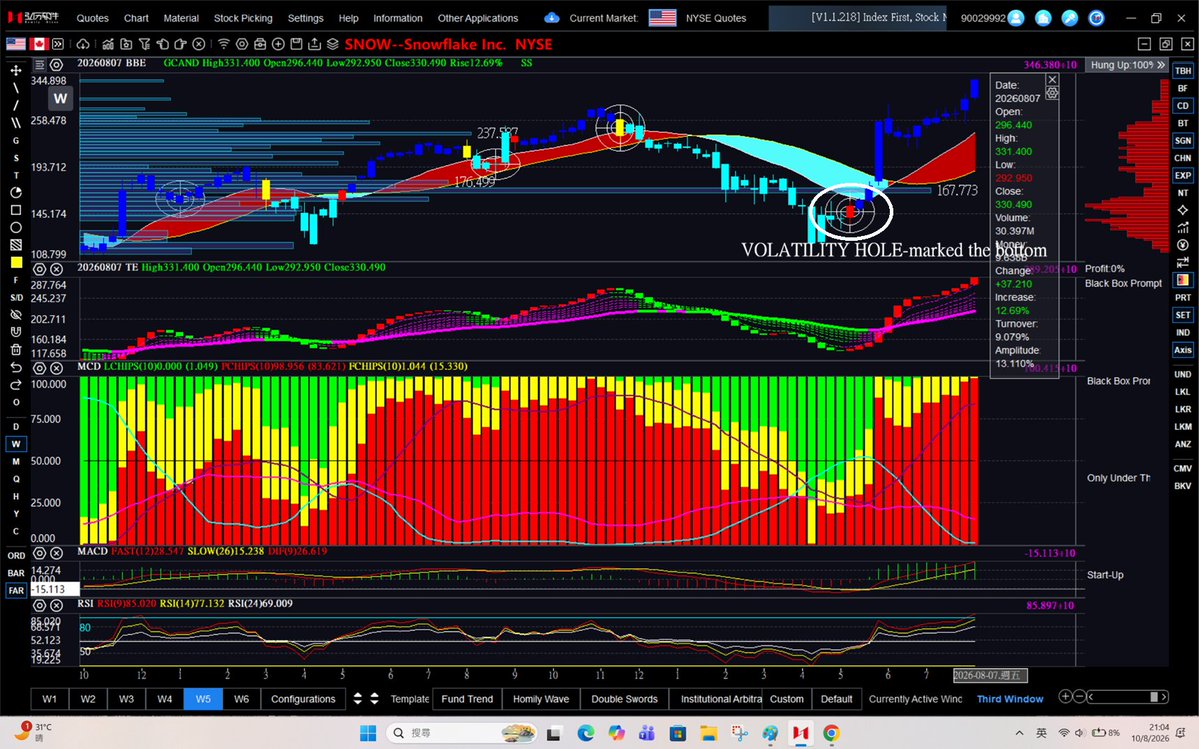Select the FAR mode button
The image size is (1199, 749).
point(15,591)
